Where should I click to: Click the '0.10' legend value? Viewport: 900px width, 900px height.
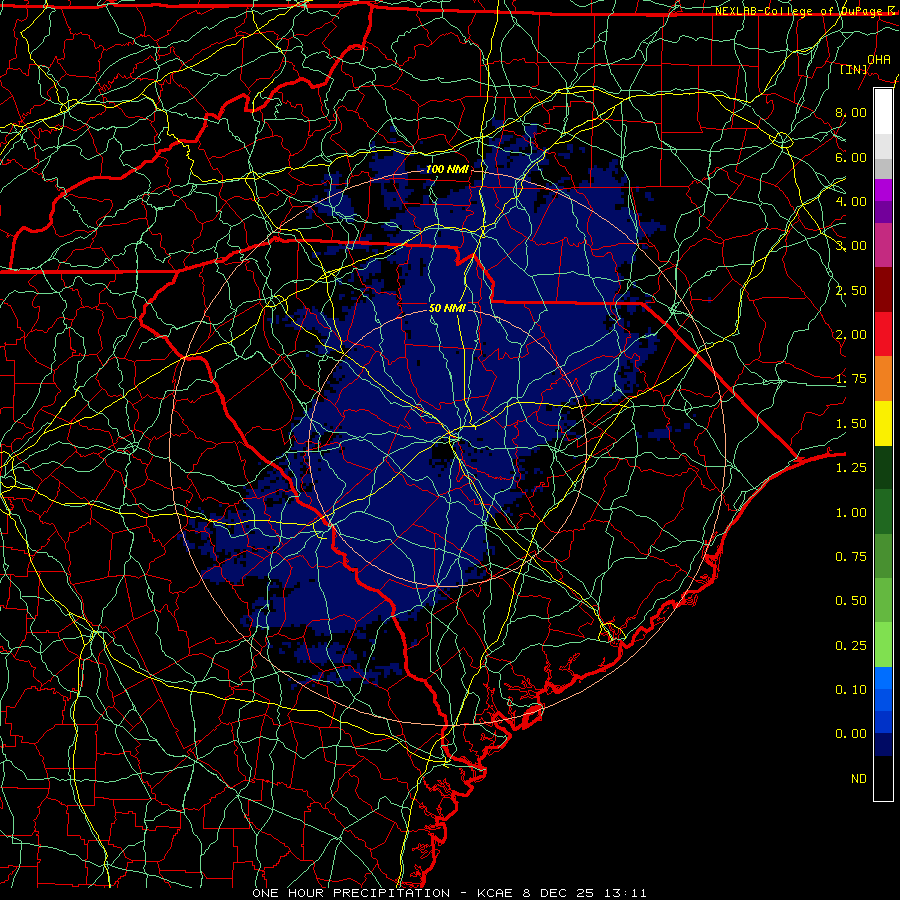point(851,689)
